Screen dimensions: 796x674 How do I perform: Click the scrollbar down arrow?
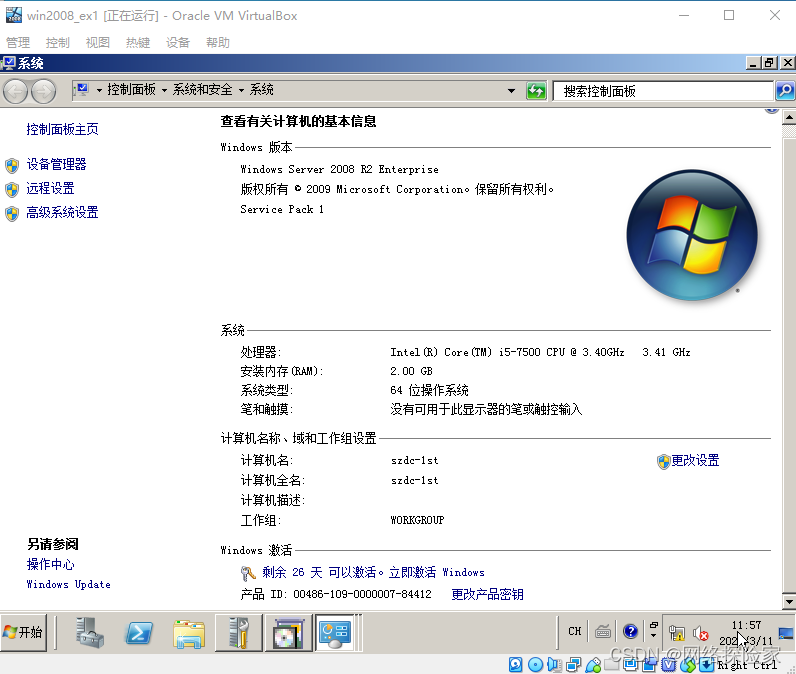coord(789,602)
